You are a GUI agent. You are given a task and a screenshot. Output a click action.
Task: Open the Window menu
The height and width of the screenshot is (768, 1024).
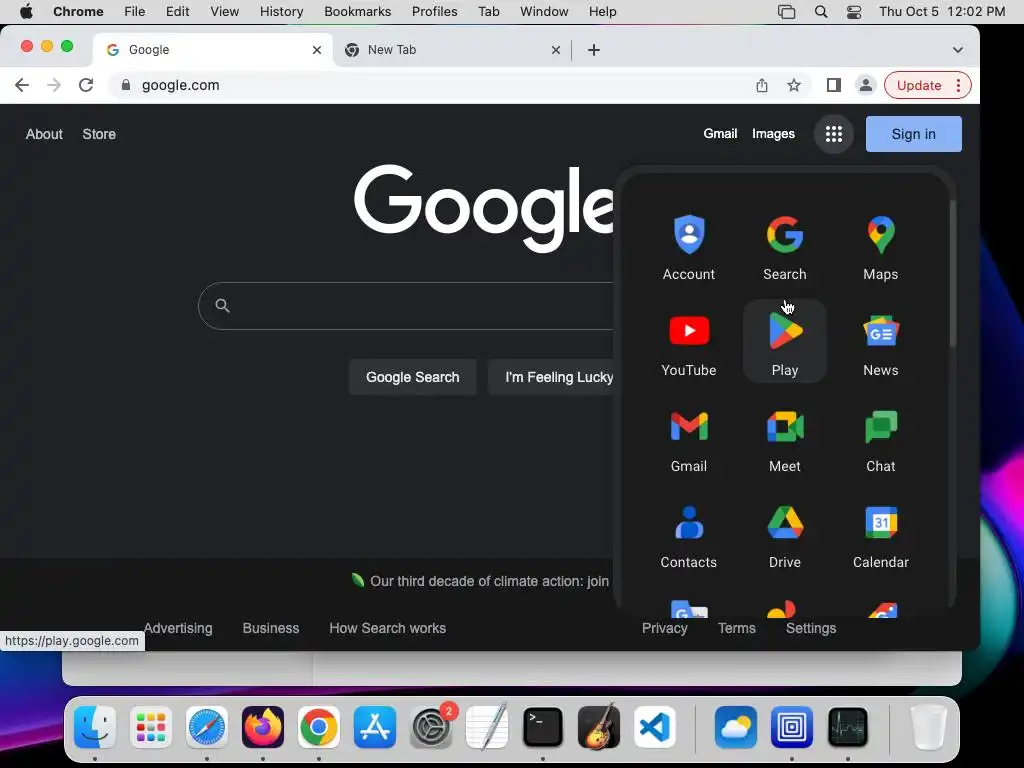point(544,12)
